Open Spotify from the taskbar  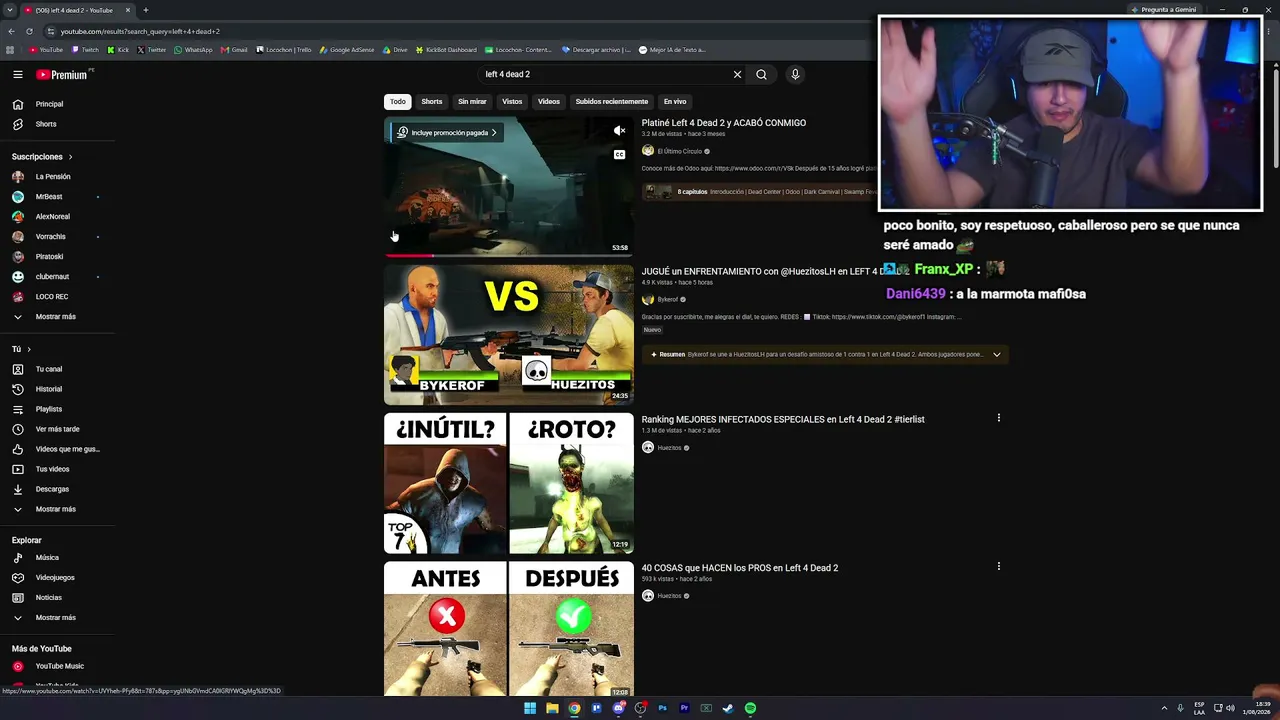(750, 708)
